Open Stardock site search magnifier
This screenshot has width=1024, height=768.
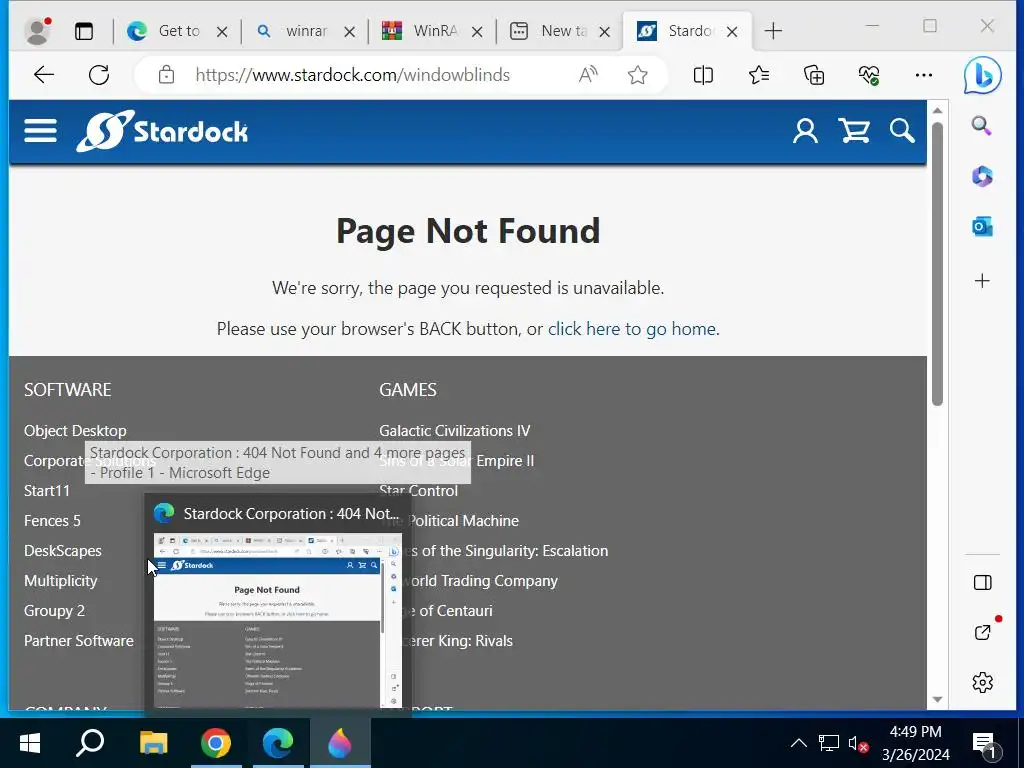tap(902, 131)
